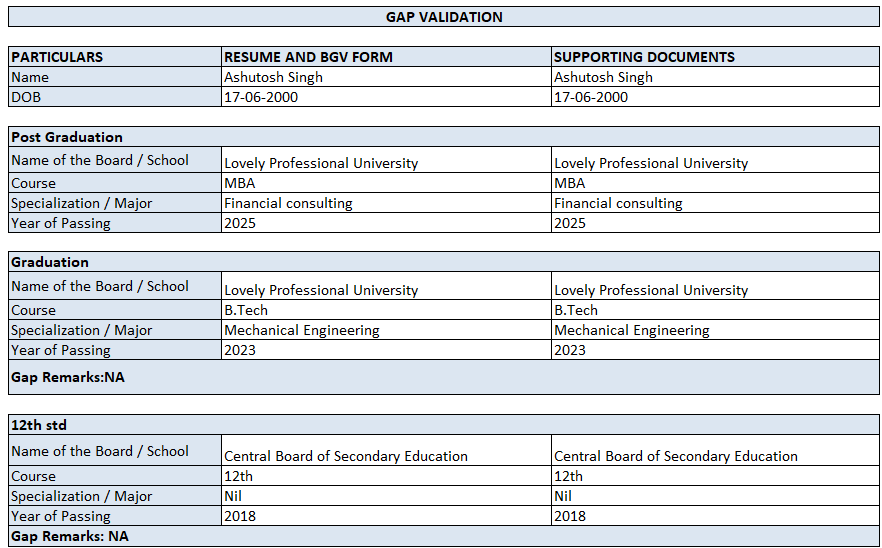Click Central Board of Secondary Education in Resume column
The image size is (882, 548).
pos(346,456)
